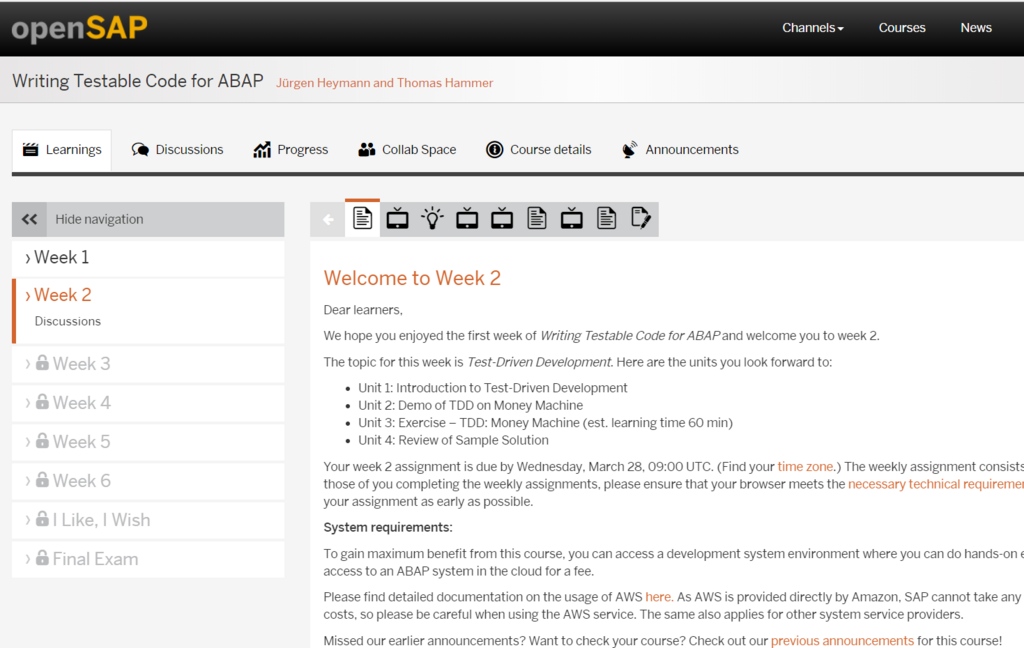
Task: Click the lock icon beside Week 3
Action: coord(42,363)
